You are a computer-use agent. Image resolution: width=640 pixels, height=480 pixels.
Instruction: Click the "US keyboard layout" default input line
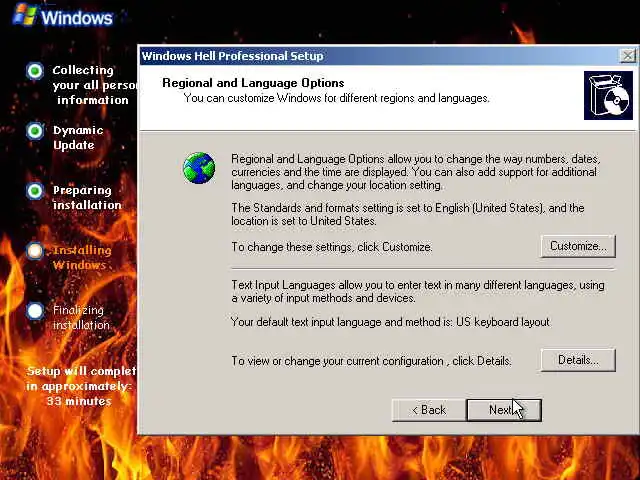390,322
